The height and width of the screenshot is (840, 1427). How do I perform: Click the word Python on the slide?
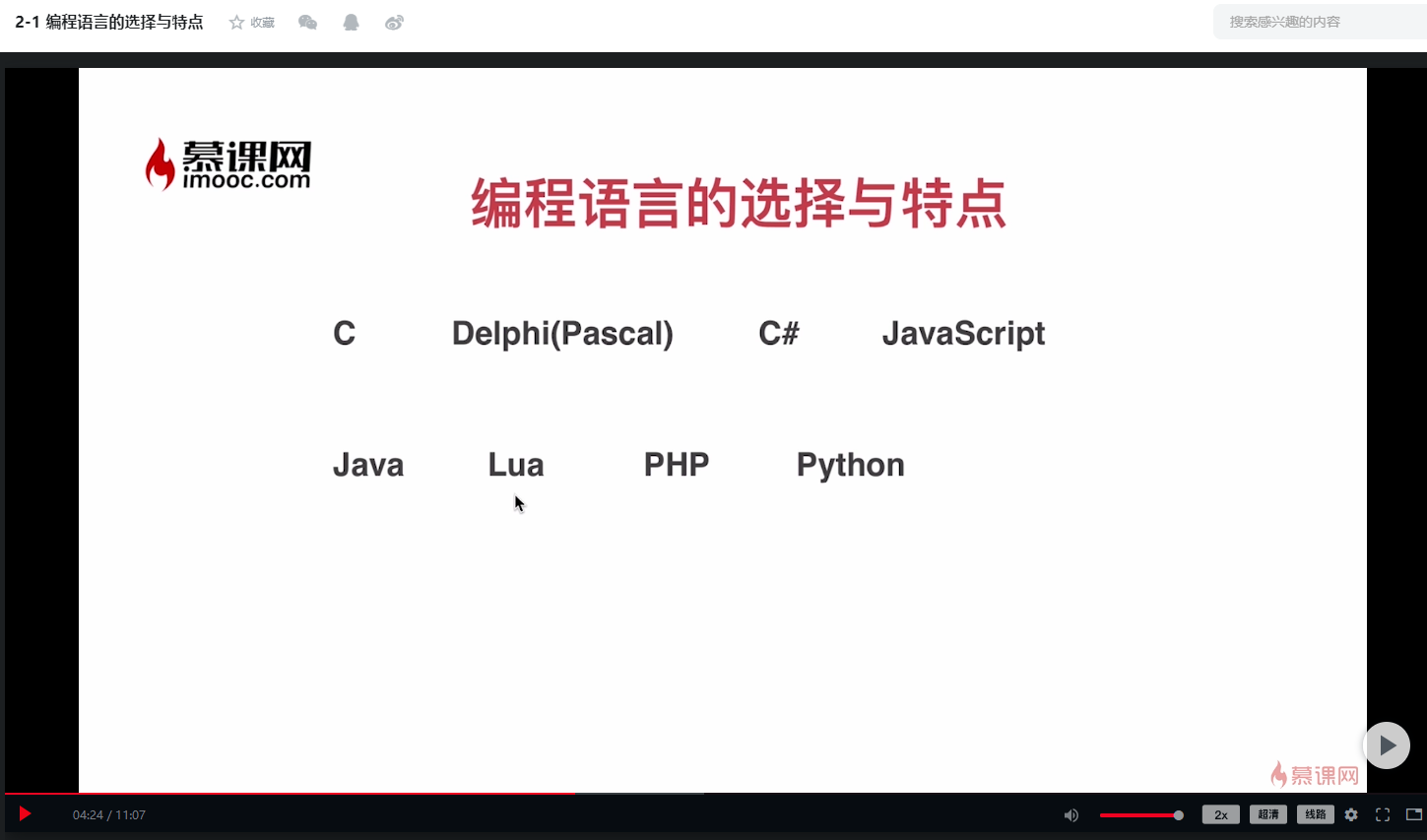click(x=851, y=466)
